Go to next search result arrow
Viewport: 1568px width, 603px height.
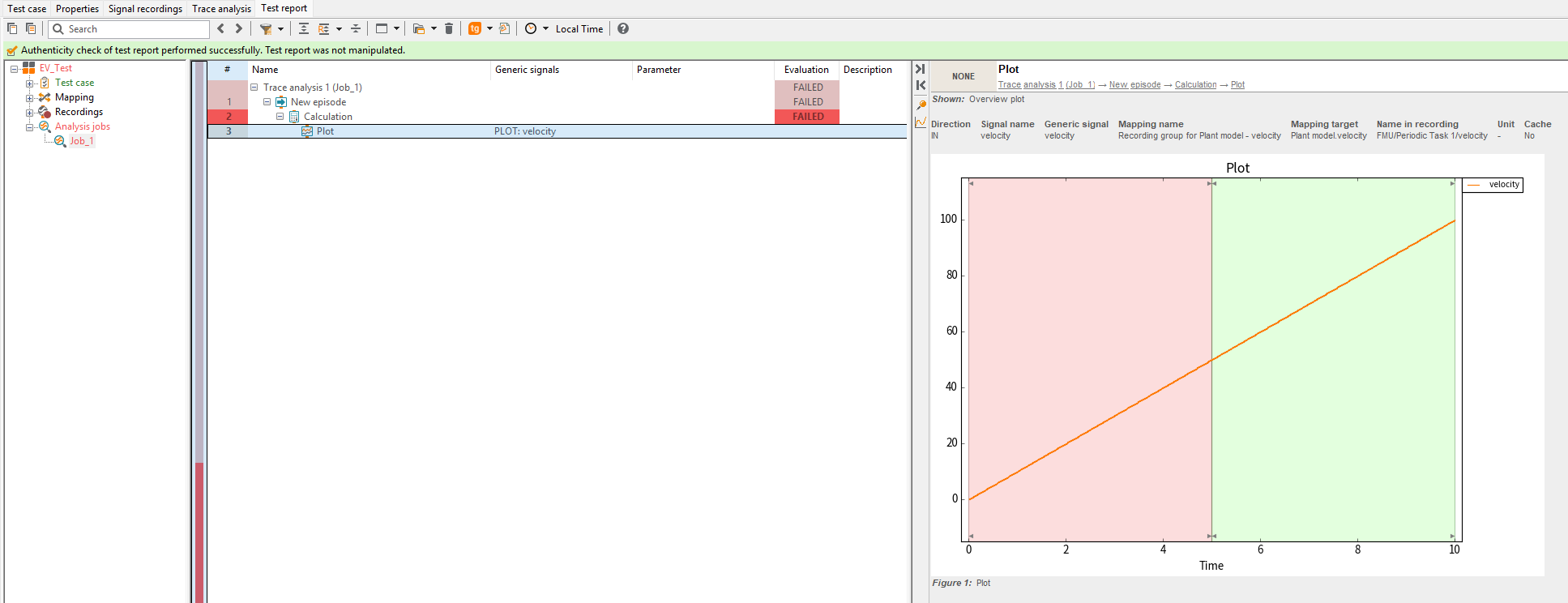click(239, 28)
